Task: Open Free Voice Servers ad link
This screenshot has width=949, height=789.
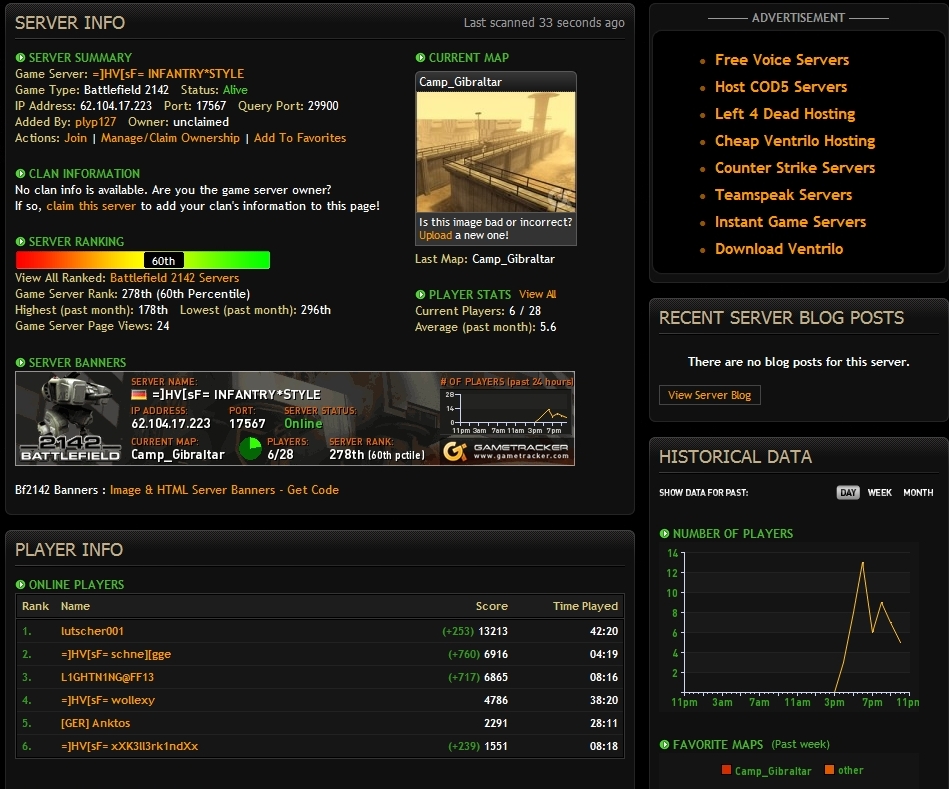Action: [782, 60]
